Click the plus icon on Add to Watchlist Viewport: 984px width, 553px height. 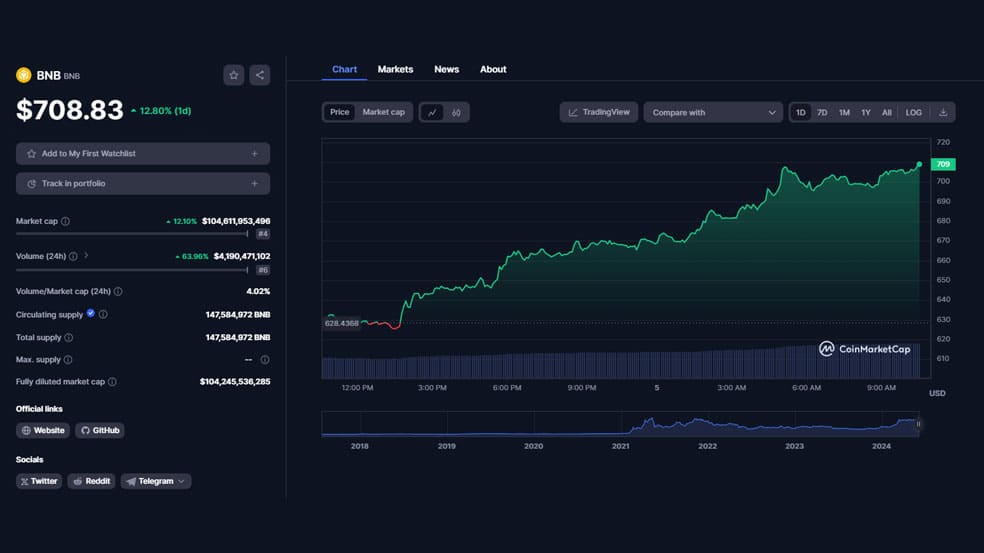(x=255, y=154)
